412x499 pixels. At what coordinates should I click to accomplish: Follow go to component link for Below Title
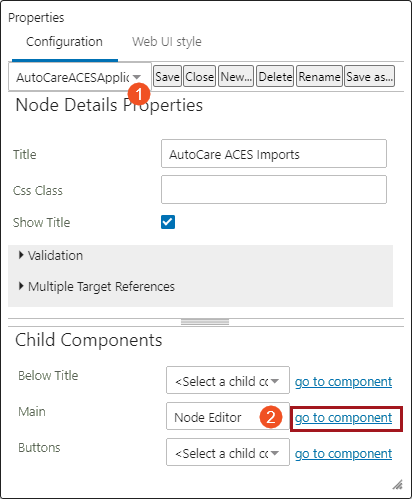click(343, 382)
